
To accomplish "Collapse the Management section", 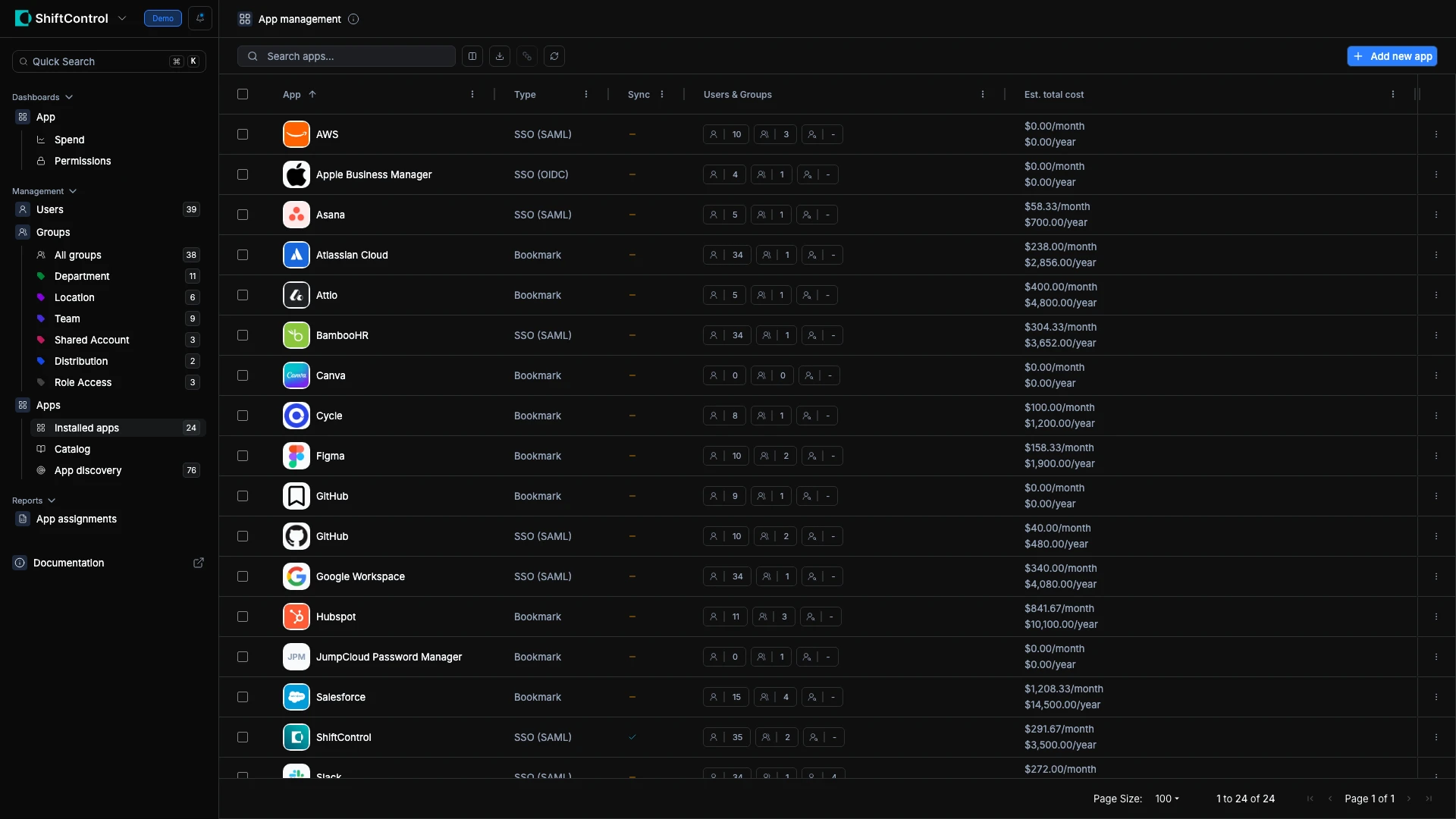I will click(45, 191).
